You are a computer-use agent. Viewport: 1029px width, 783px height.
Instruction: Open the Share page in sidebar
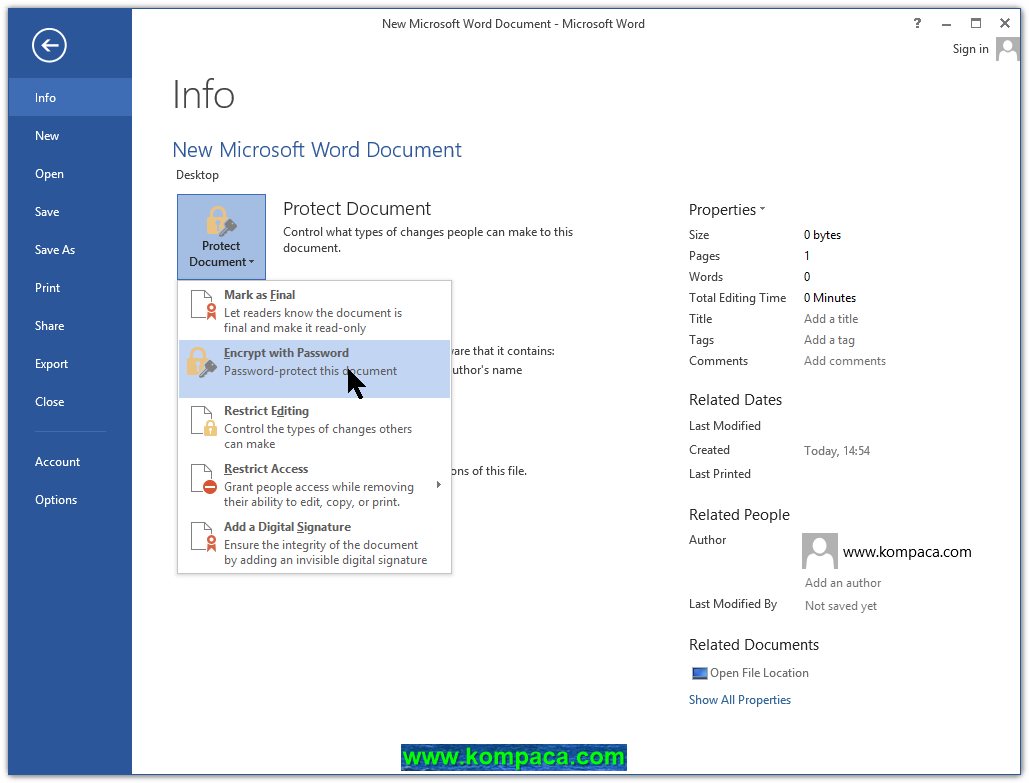tap(70, 326)
